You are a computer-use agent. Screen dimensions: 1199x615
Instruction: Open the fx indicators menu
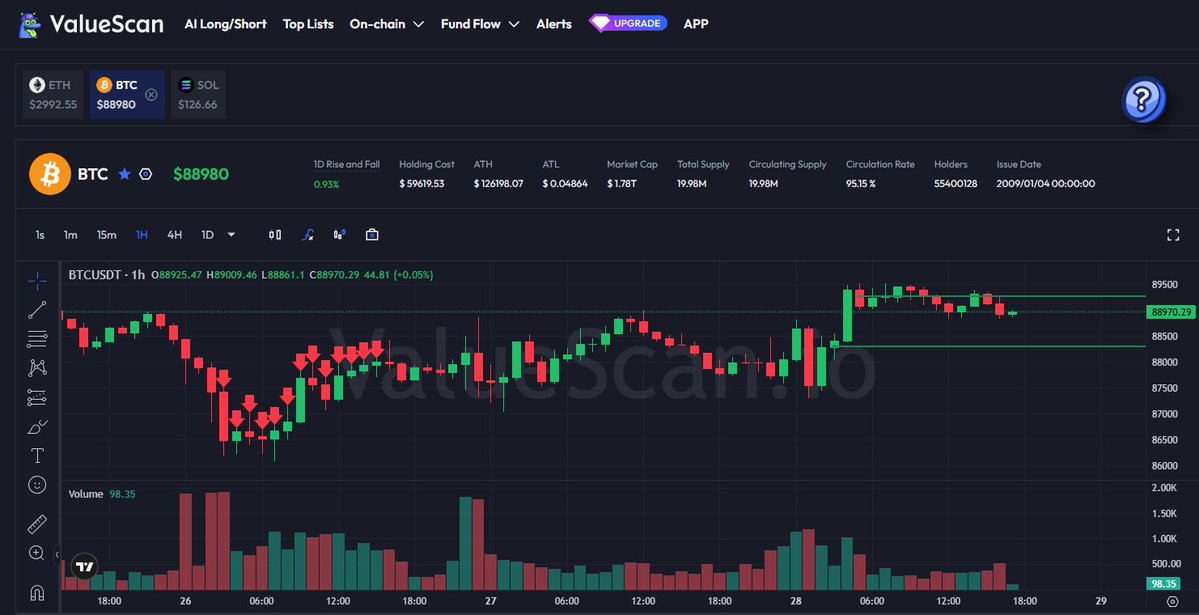point(307,235)
